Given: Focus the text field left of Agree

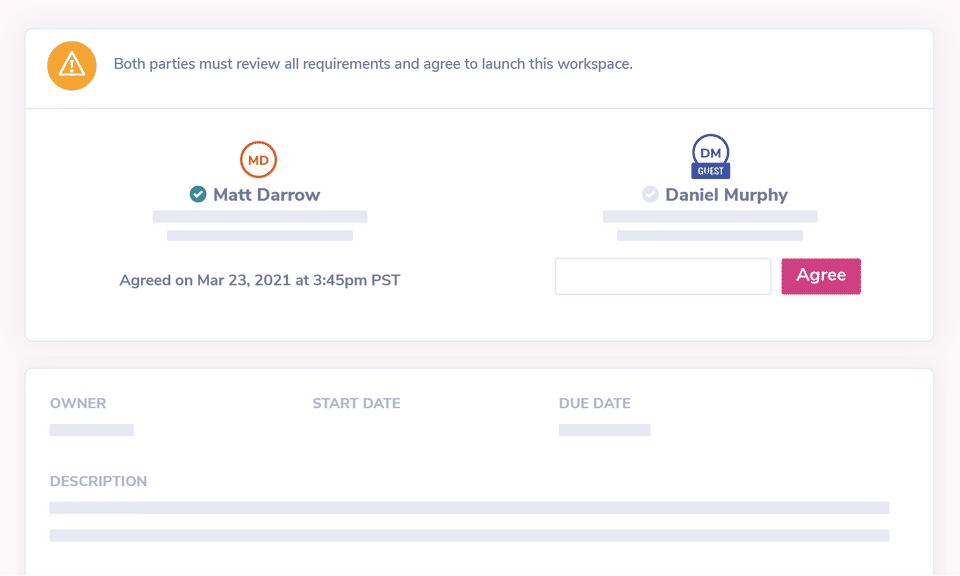Looking at the screenshot, I should (x=662, y=276).
